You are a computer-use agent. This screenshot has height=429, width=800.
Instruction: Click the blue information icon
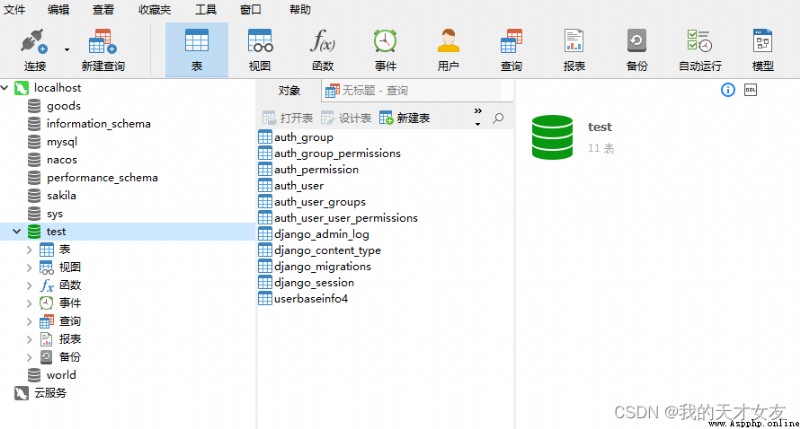(x=728, y=90)
